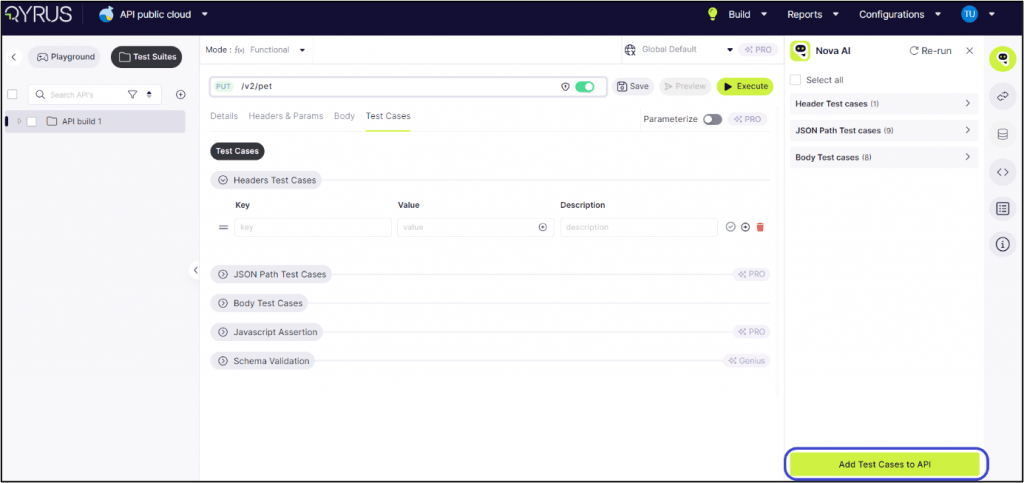The height and width of the screenshot is (483, 1024).
Task: Click the add API plus icon
Action: pyautogui.click(x=181, y=95)
